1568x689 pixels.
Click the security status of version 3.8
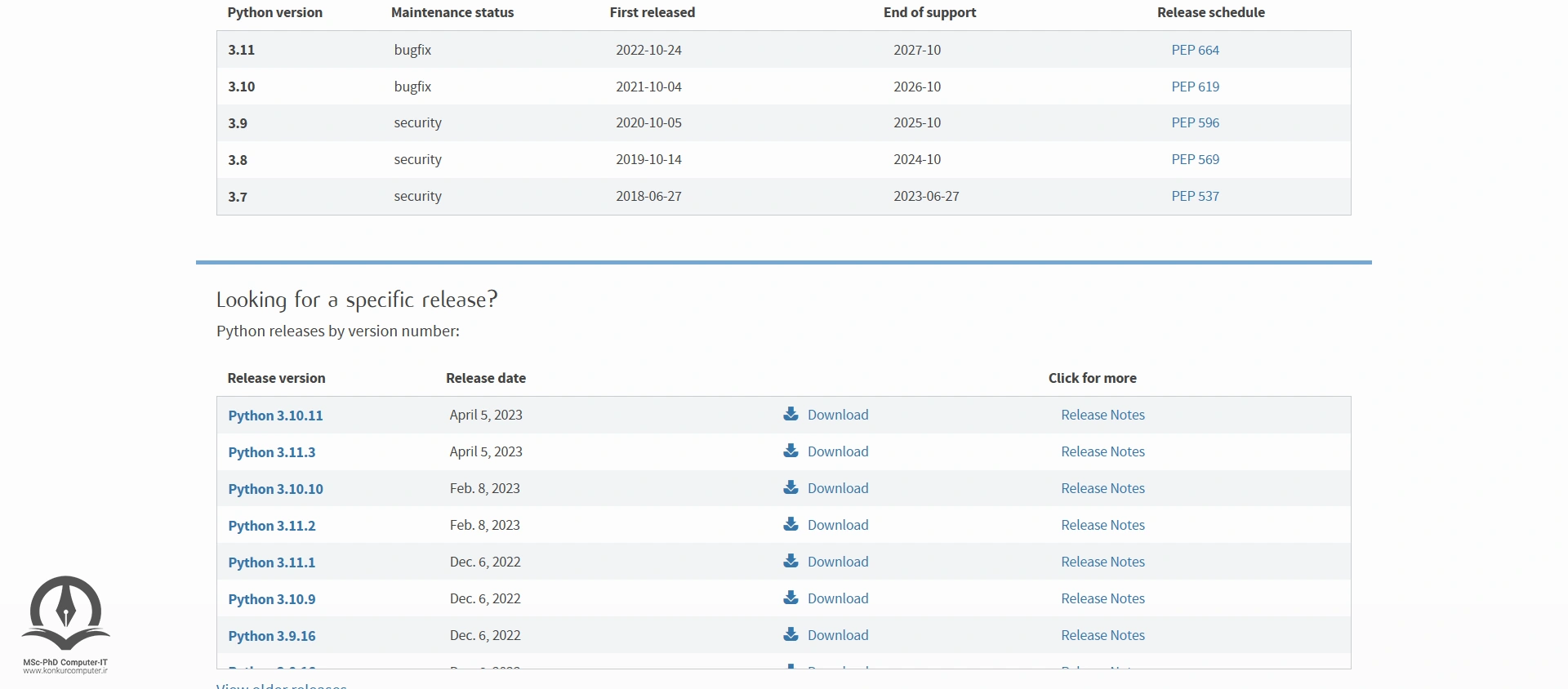pyautogui.click(x=417, y=159)
